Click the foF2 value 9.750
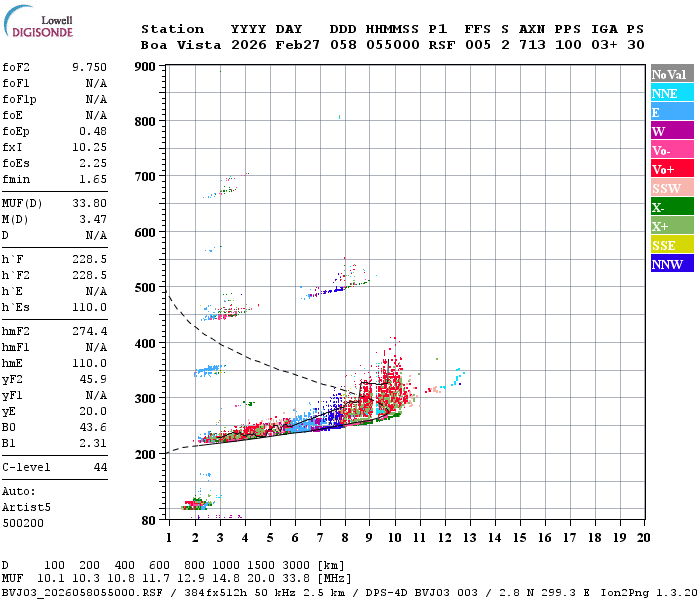This screenshot has height=600, width=700. tap(90, 67)
